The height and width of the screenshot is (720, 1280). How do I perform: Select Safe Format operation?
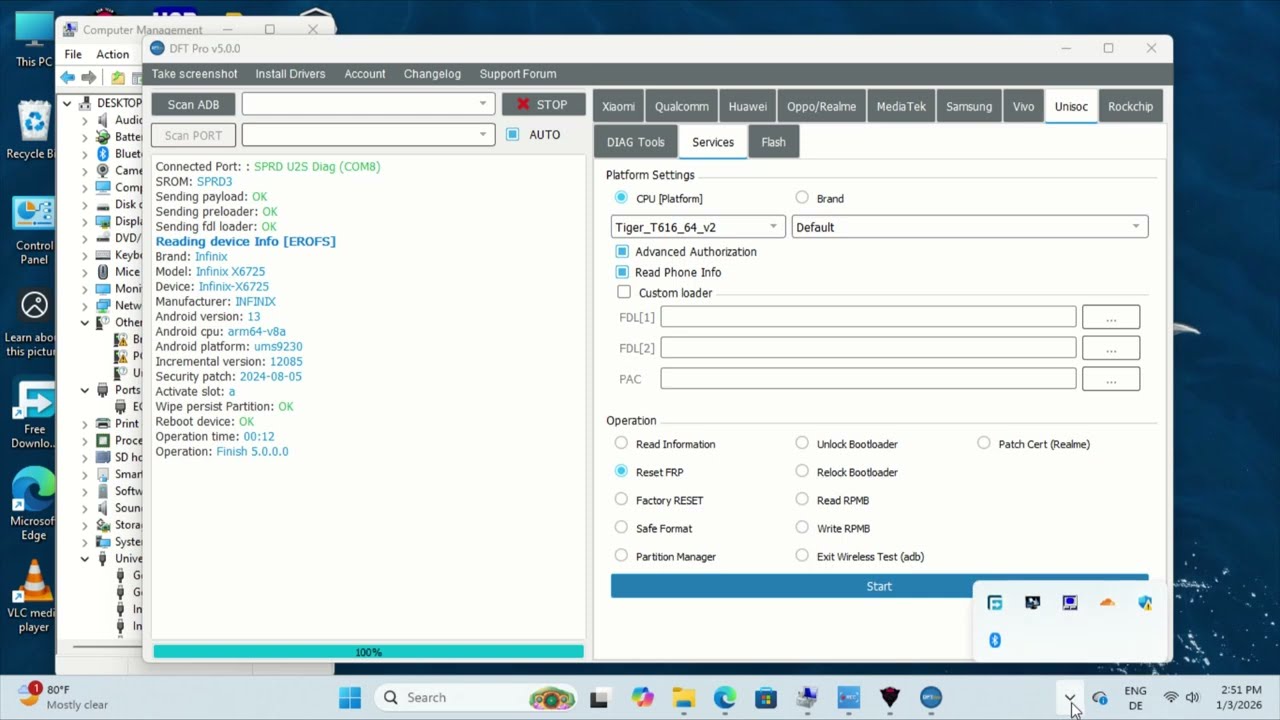(x=622, y=527)
